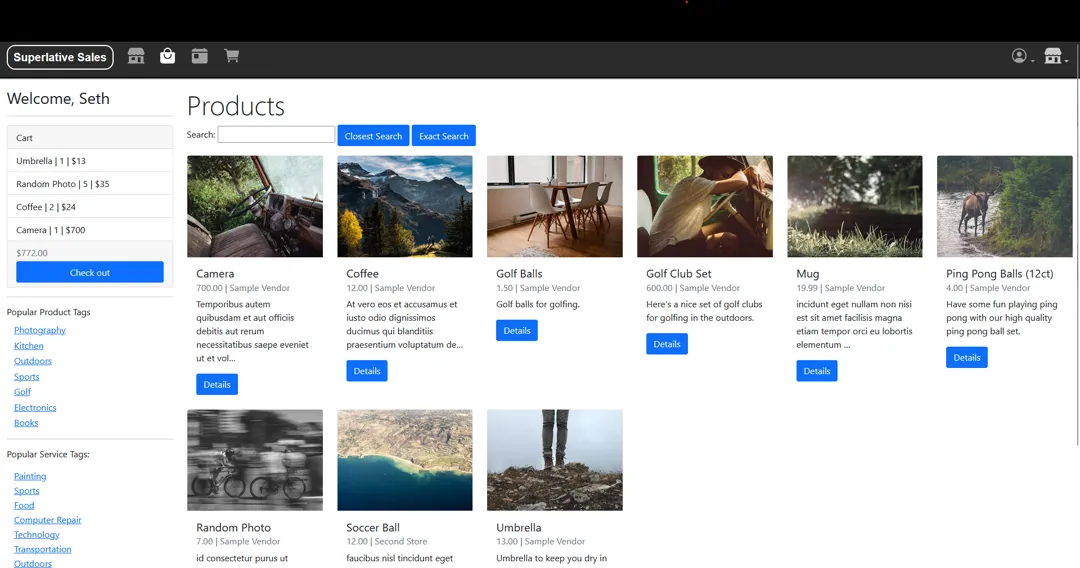This screenshot has height=568, width=1080.
Task: Open the Transportation service tag
Action: [42, 549]
